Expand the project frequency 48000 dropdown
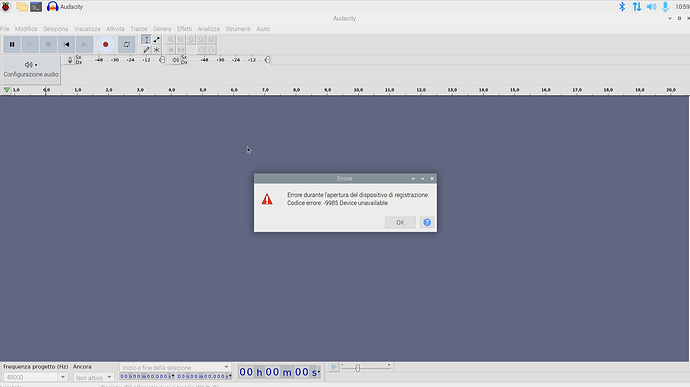Screen dimensions: 690x387 point(62,377)
